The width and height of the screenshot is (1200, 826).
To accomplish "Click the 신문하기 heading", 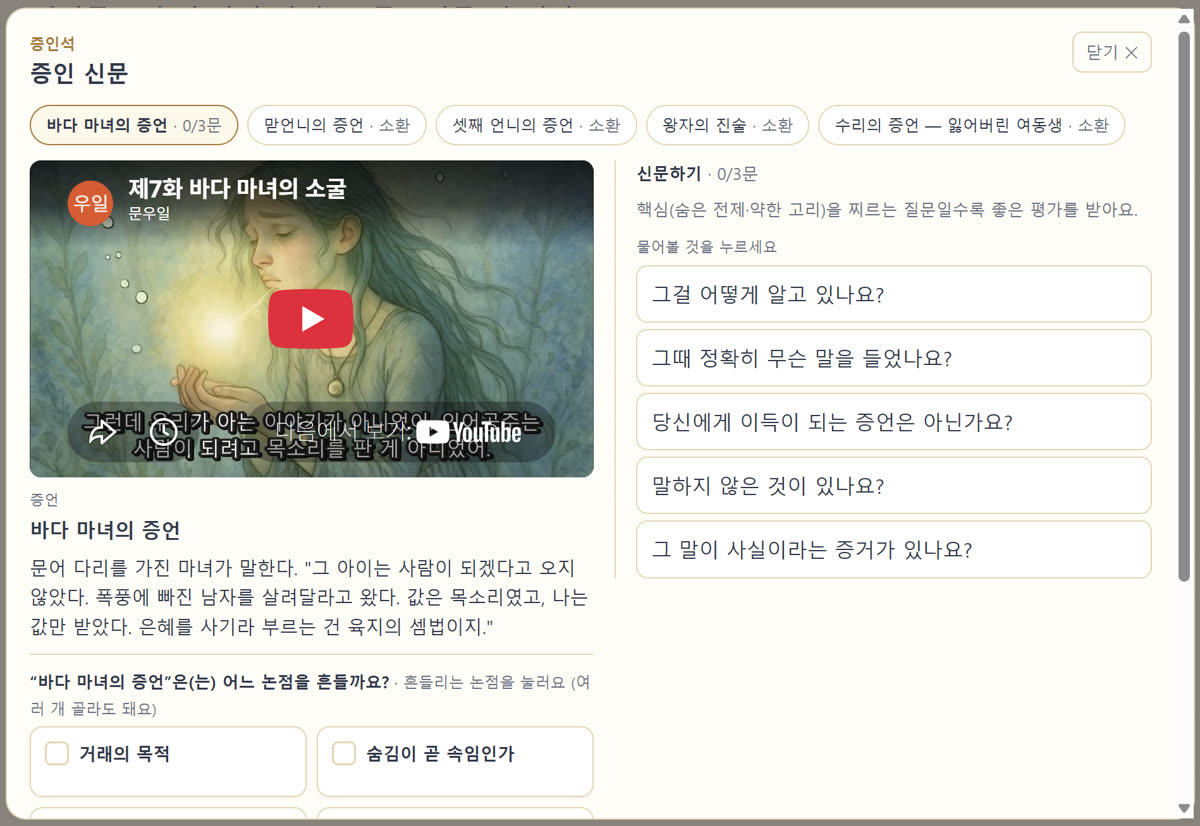I will (x=669, y=174).
